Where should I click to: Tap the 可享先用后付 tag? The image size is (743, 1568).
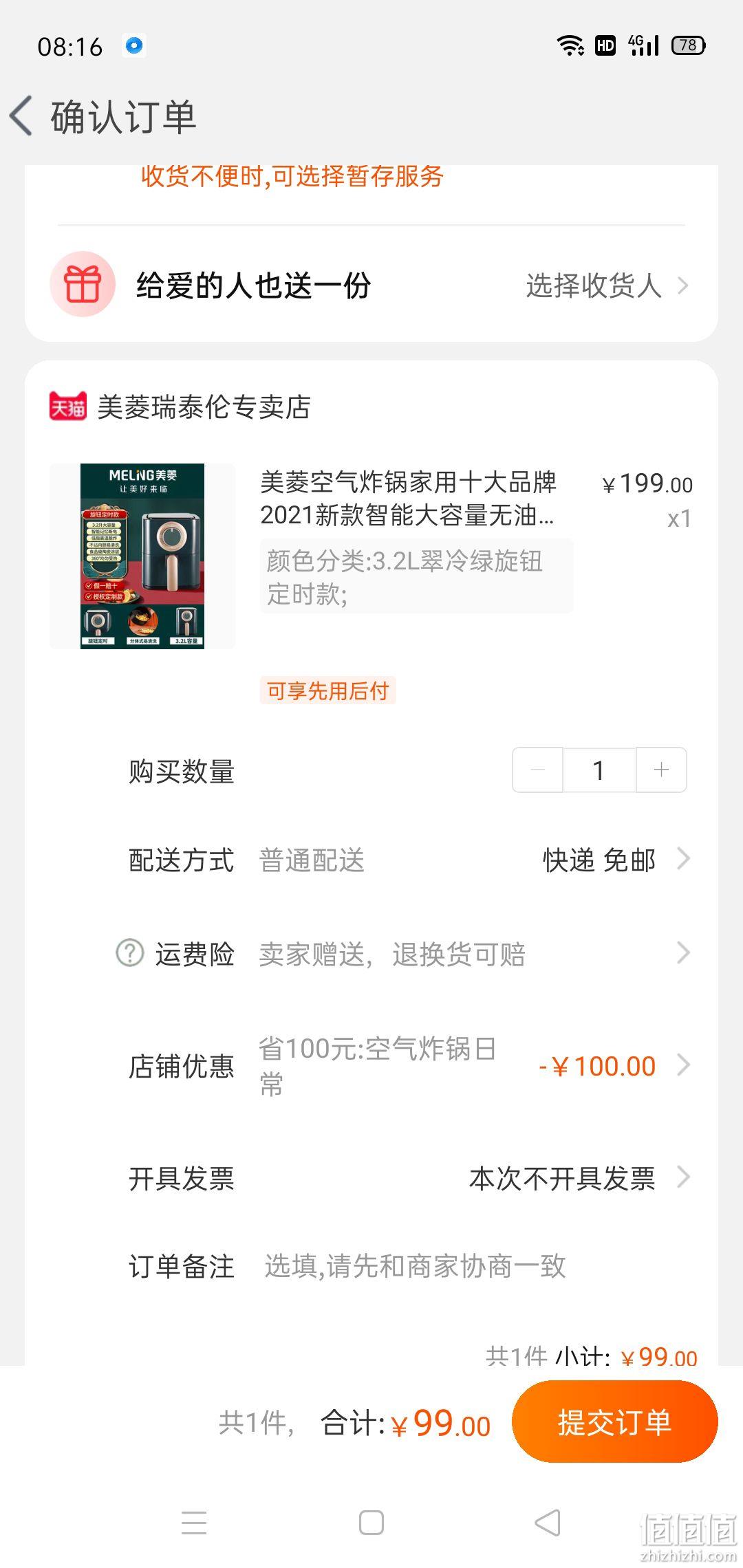coord(327,690)
